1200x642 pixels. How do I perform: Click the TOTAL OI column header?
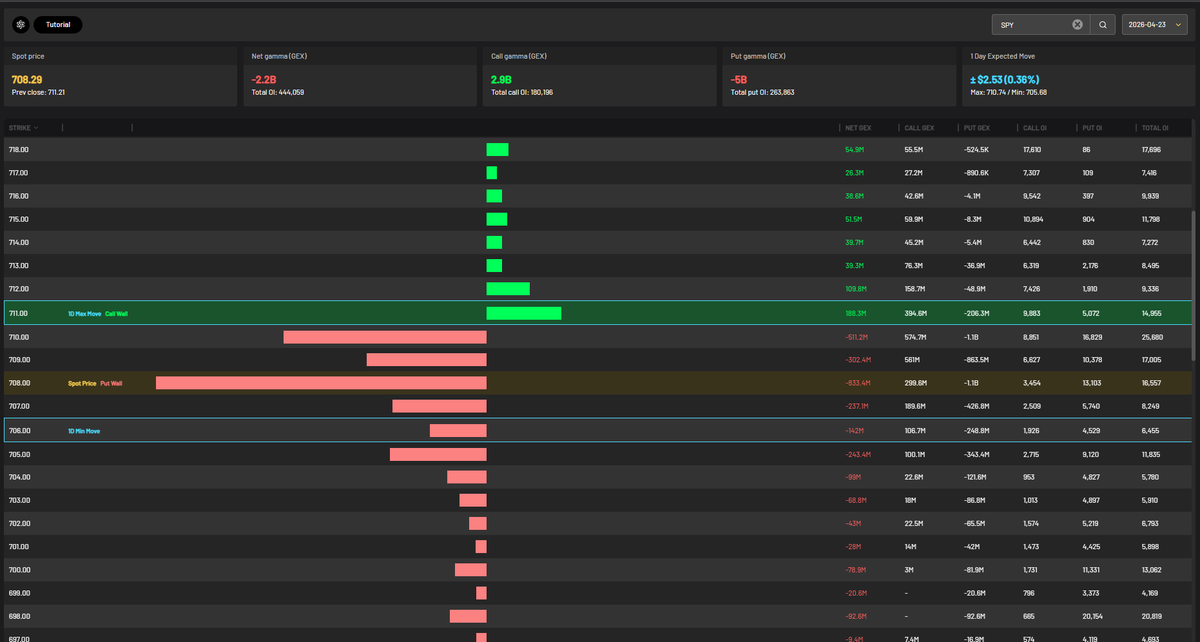click(1153, 128)
